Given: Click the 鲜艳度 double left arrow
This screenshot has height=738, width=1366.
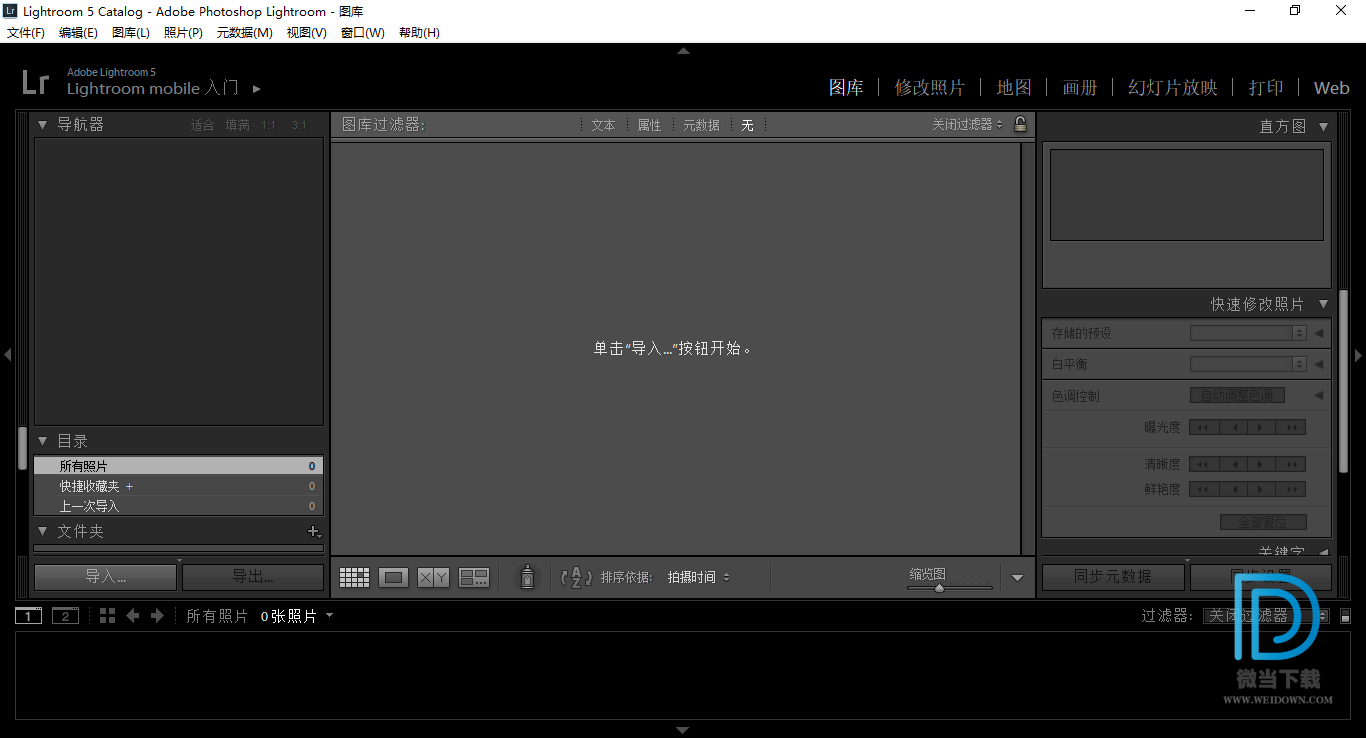Looking at the screenshot, I should (x=1204, y=489).
